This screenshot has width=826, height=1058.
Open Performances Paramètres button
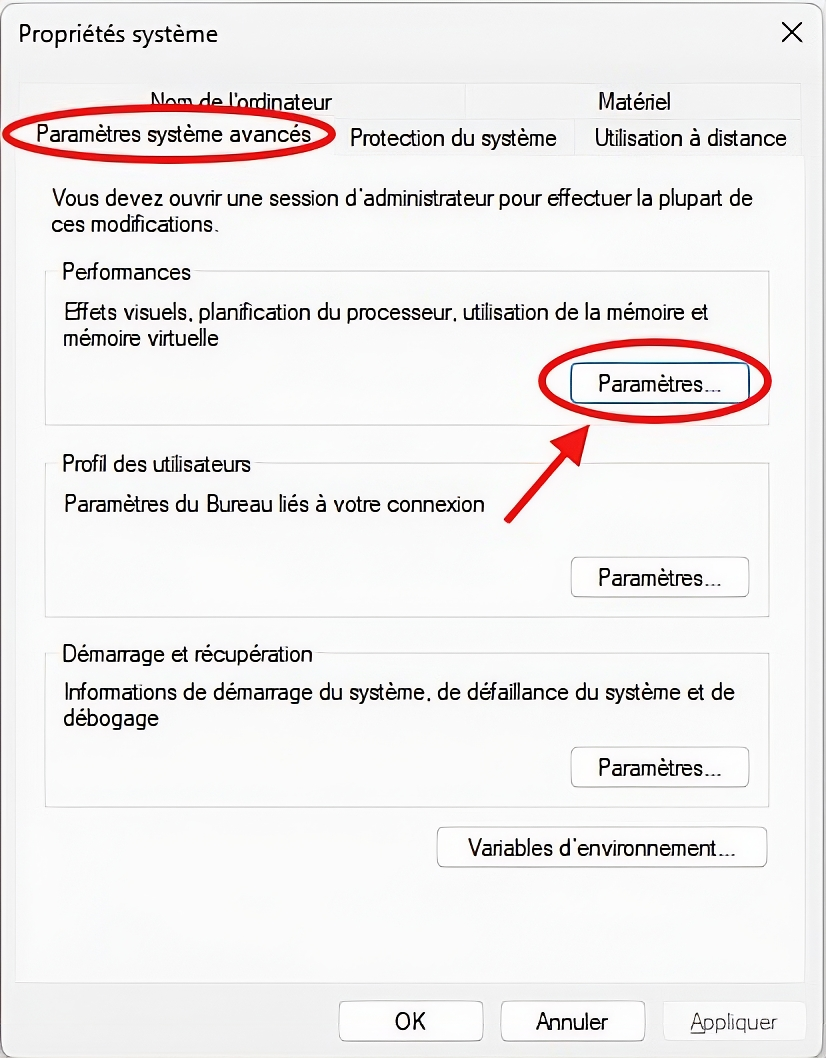tap(659, 383)
